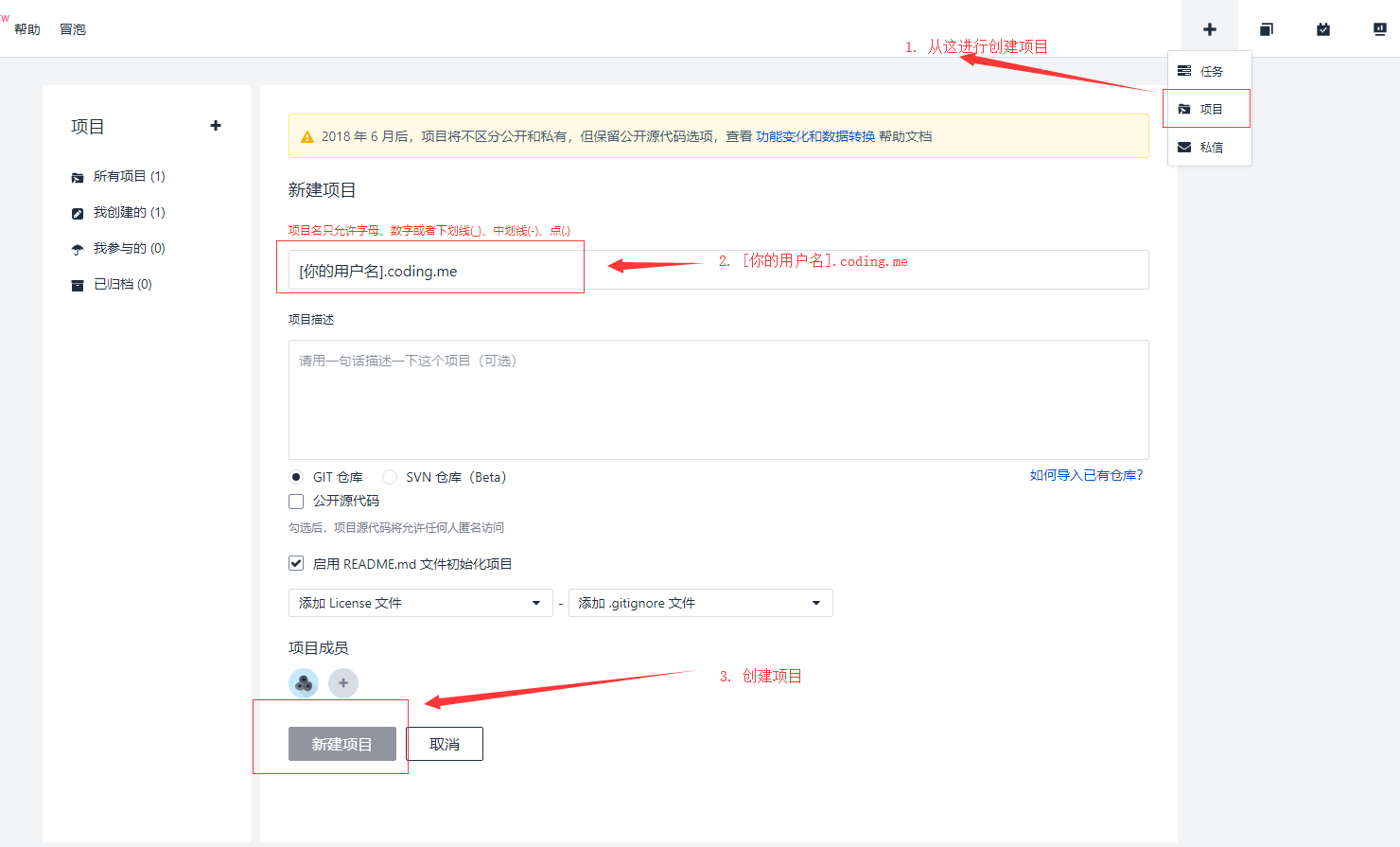Open the "+" create menu in top bar
This screenshot has height=847, width=1400.
pos(1209,27)
